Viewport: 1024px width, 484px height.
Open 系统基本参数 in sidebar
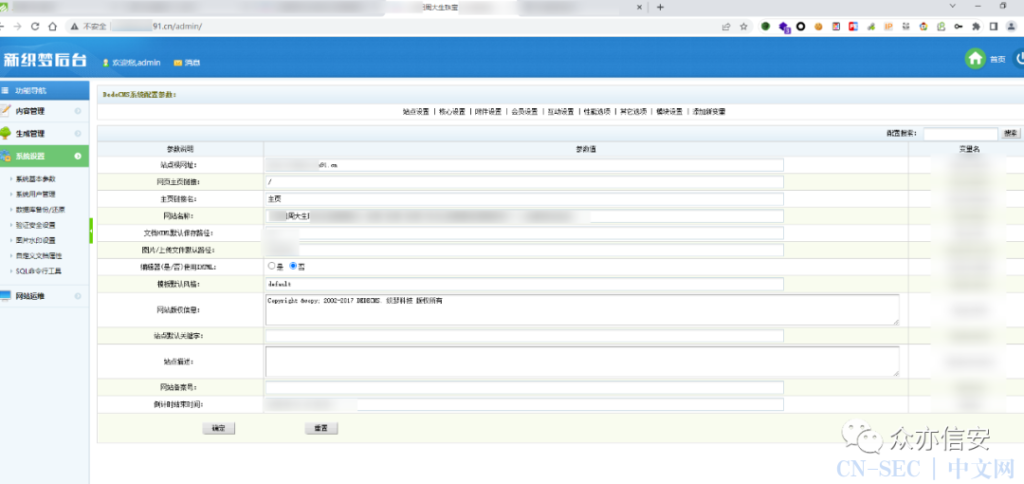[x=36, y=179]
